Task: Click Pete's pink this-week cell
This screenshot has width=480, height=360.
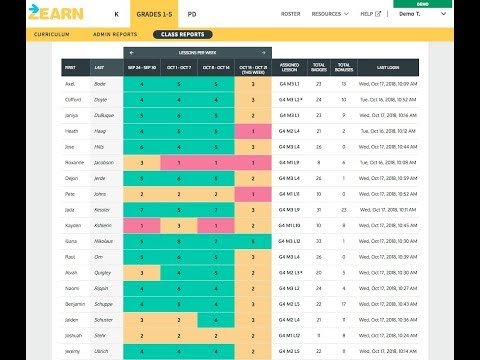Action: click(253, 194)
